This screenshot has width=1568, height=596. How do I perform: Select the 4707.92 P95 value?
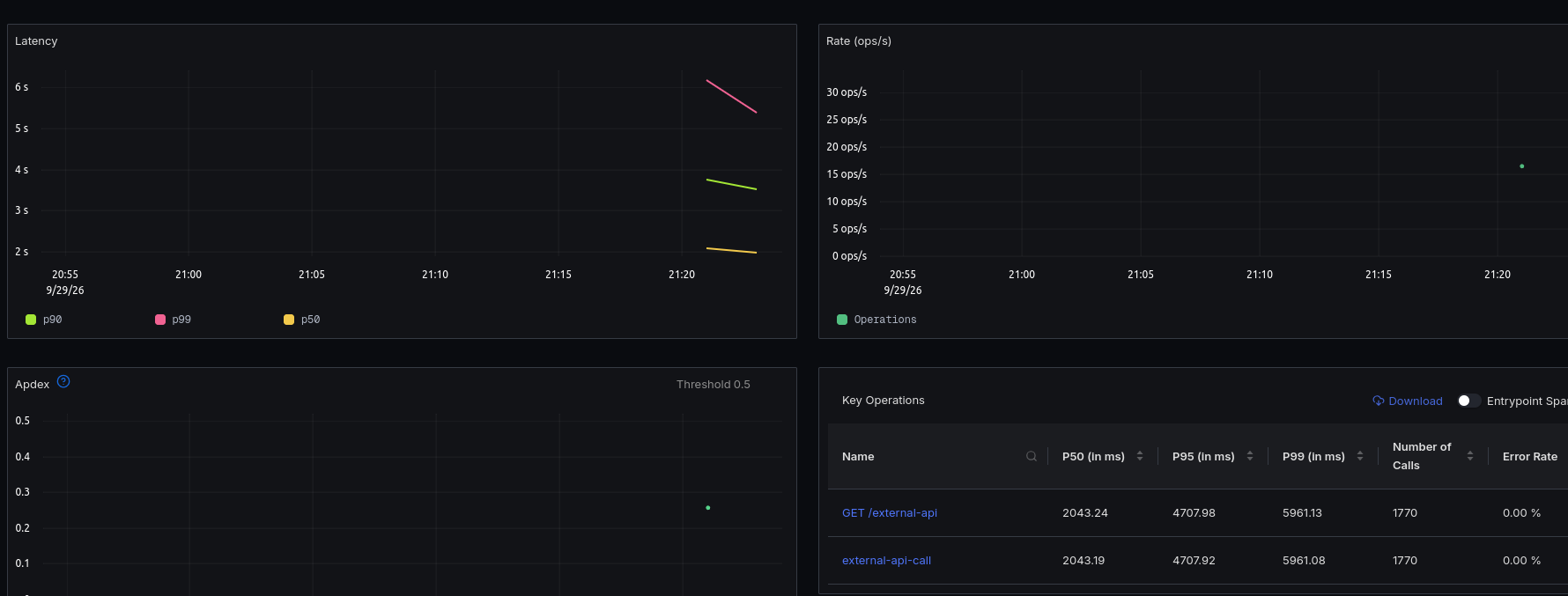coord(1194,560)
